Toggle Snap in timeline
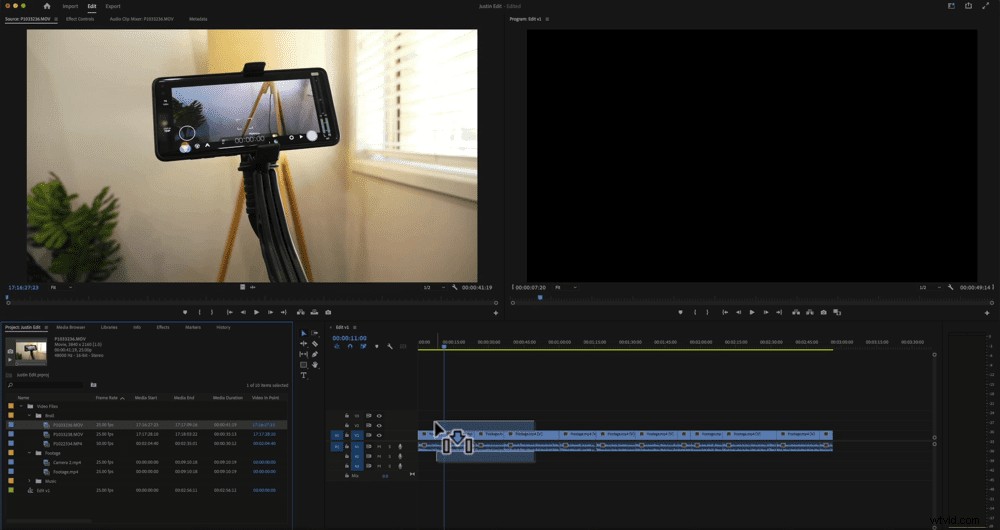 pos(350,346)
